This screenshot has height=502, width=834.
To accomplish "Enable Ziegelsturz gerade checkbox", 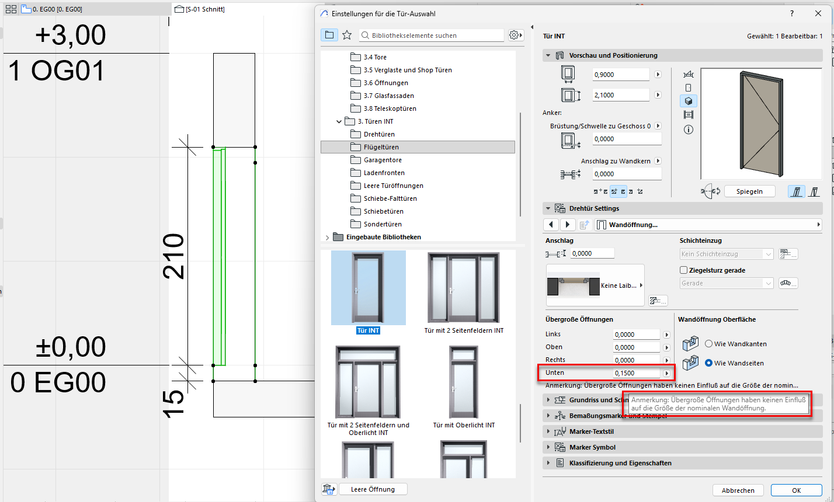I will tap(683, 270).
